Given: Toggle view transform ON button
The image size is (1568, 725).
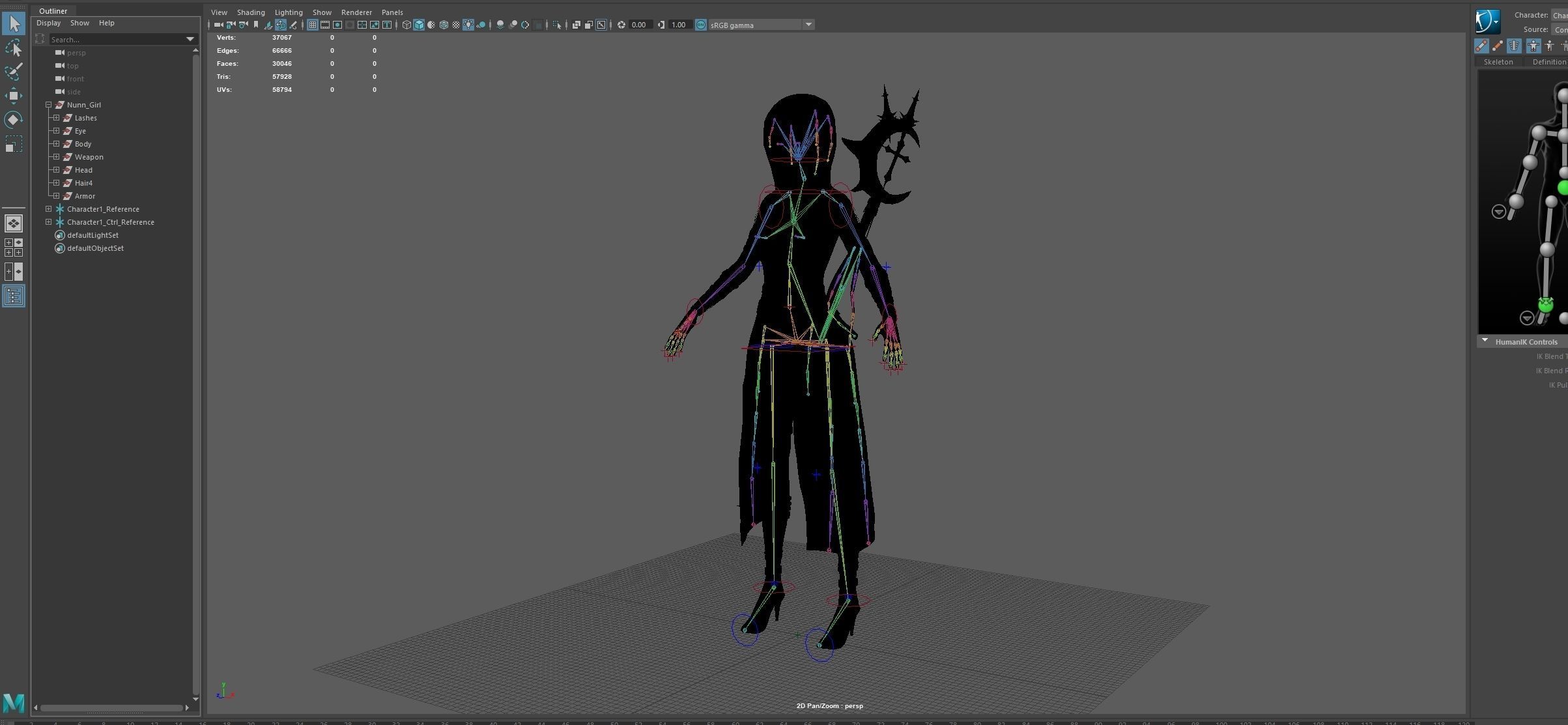Looking at the screenshot, I should pos(701,25).
